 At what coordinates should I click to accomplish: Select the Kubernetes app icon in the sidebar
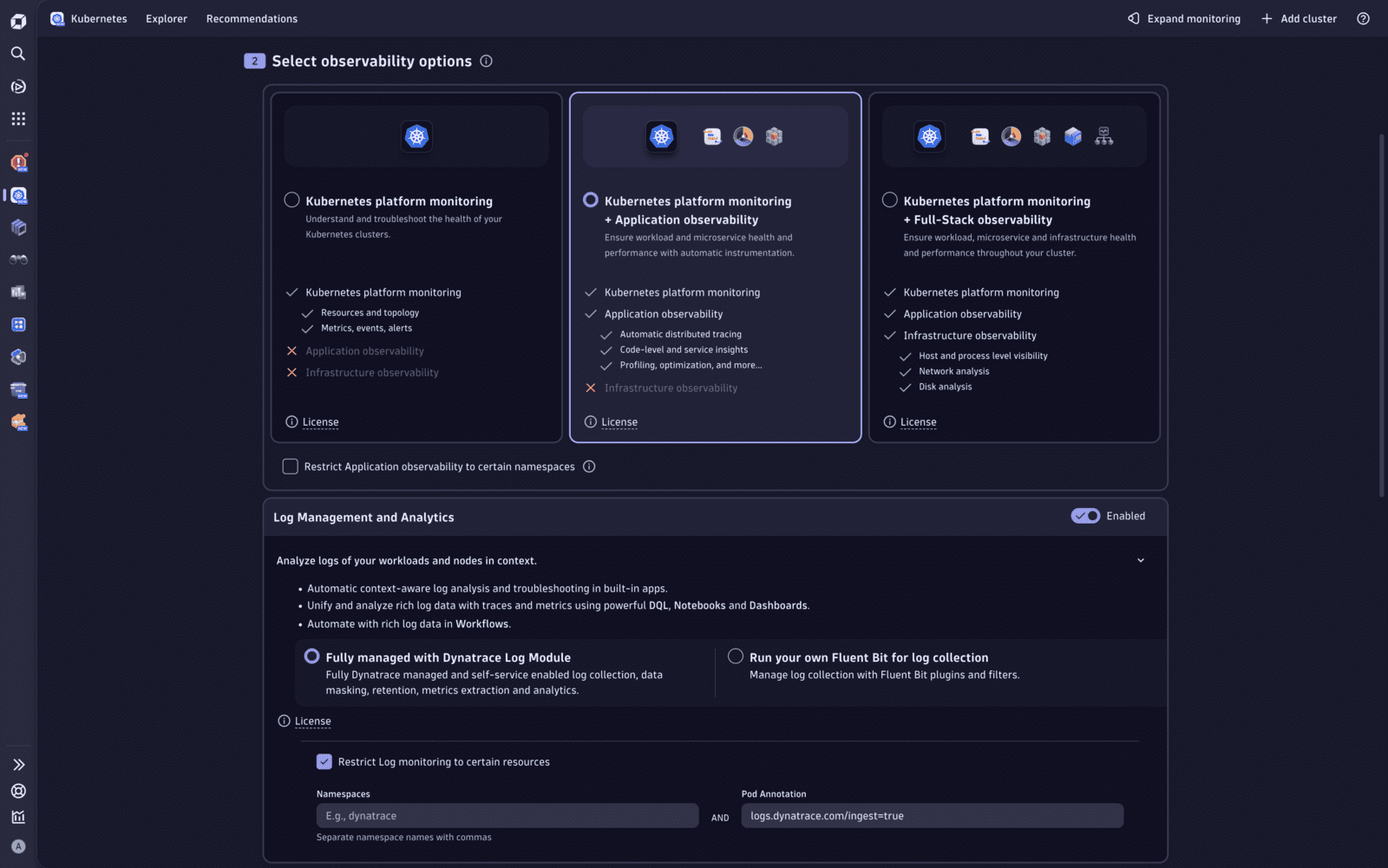click(x=18, y=195)
